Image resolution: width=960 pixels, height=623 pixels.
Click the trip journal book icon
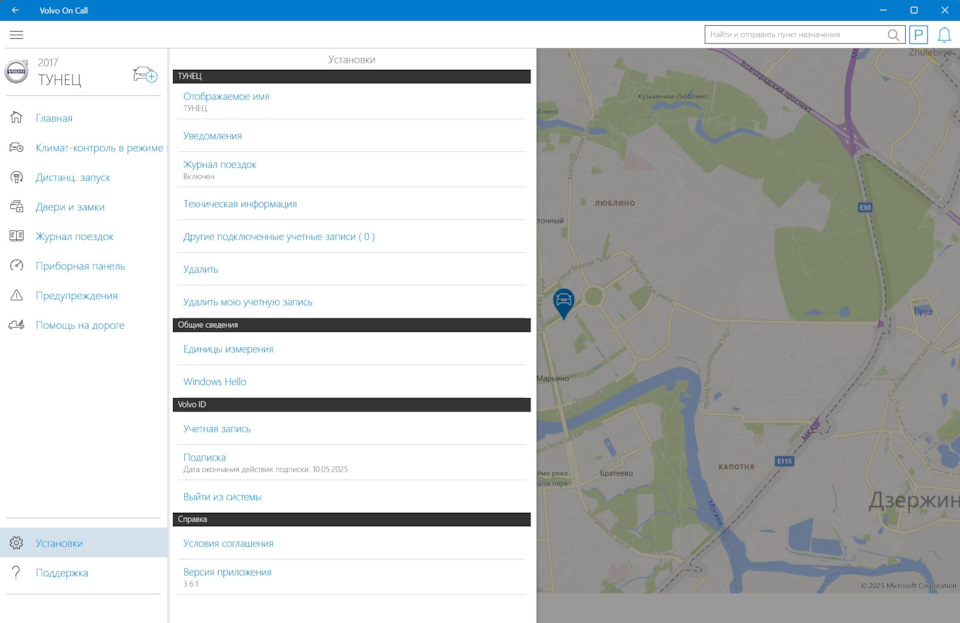(17, 236)
